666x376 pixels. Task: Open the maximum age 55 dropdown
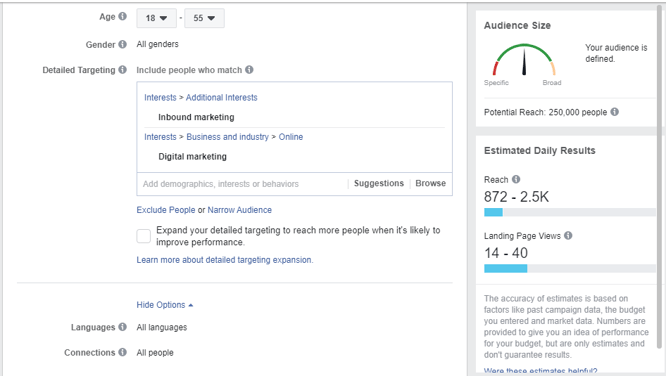204,18
